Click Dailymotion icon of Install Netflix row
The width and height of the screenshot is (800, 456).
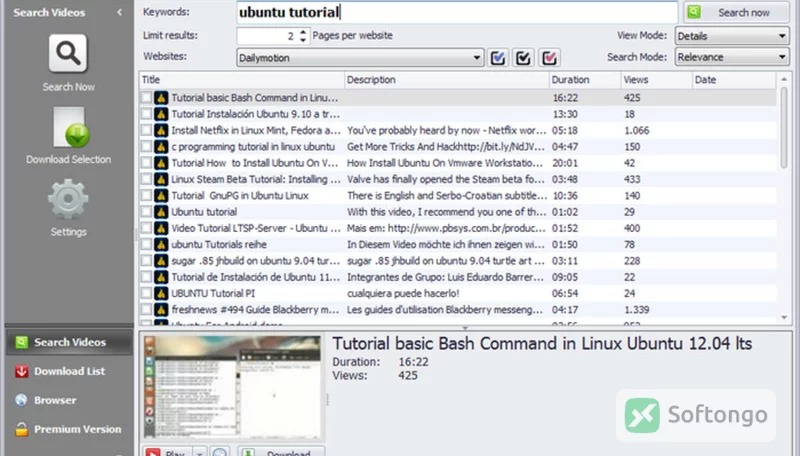(x=161, y=130)
